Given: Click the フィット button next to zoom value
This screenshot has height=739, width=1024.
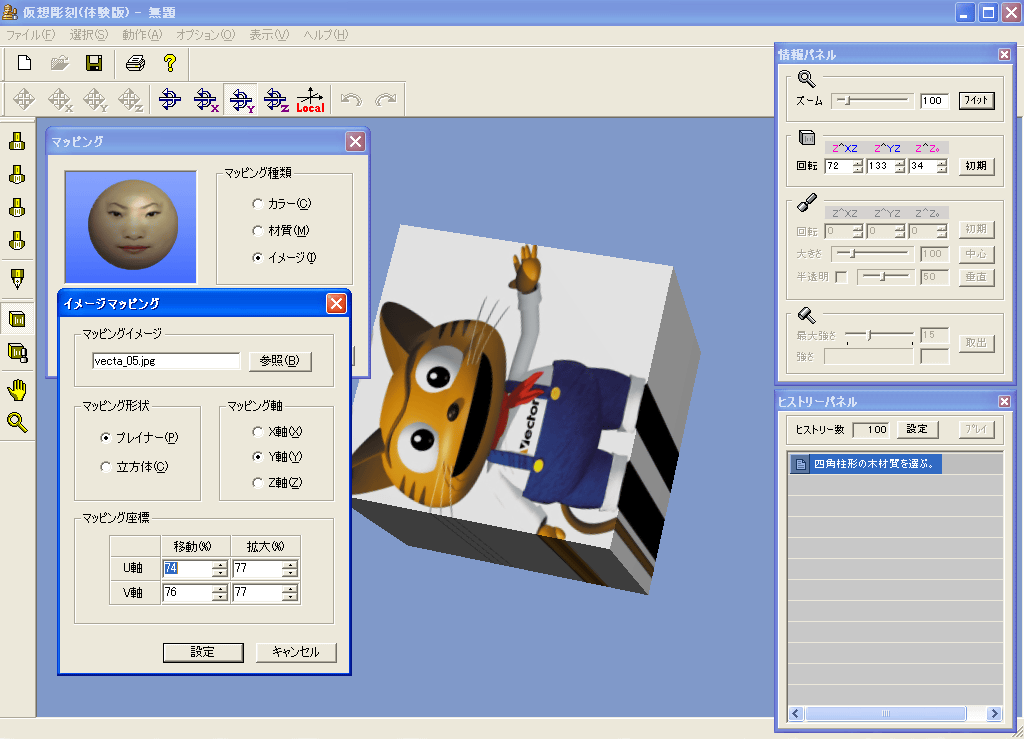Looking at the screenshot, I should coord(976,101).
